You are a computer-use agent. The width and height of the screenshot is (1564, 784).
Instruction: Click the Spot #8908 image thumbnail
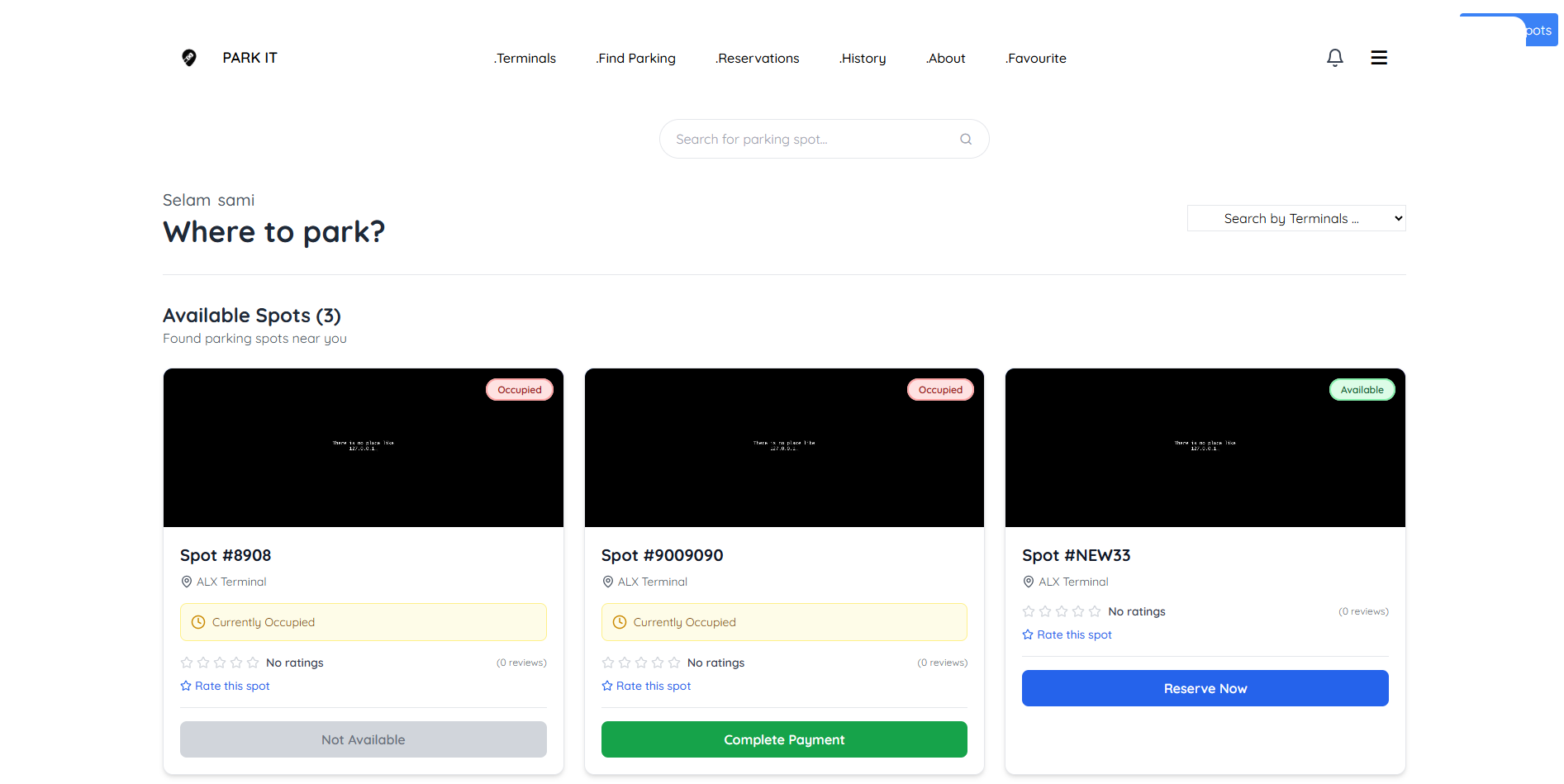pos(364,448)
